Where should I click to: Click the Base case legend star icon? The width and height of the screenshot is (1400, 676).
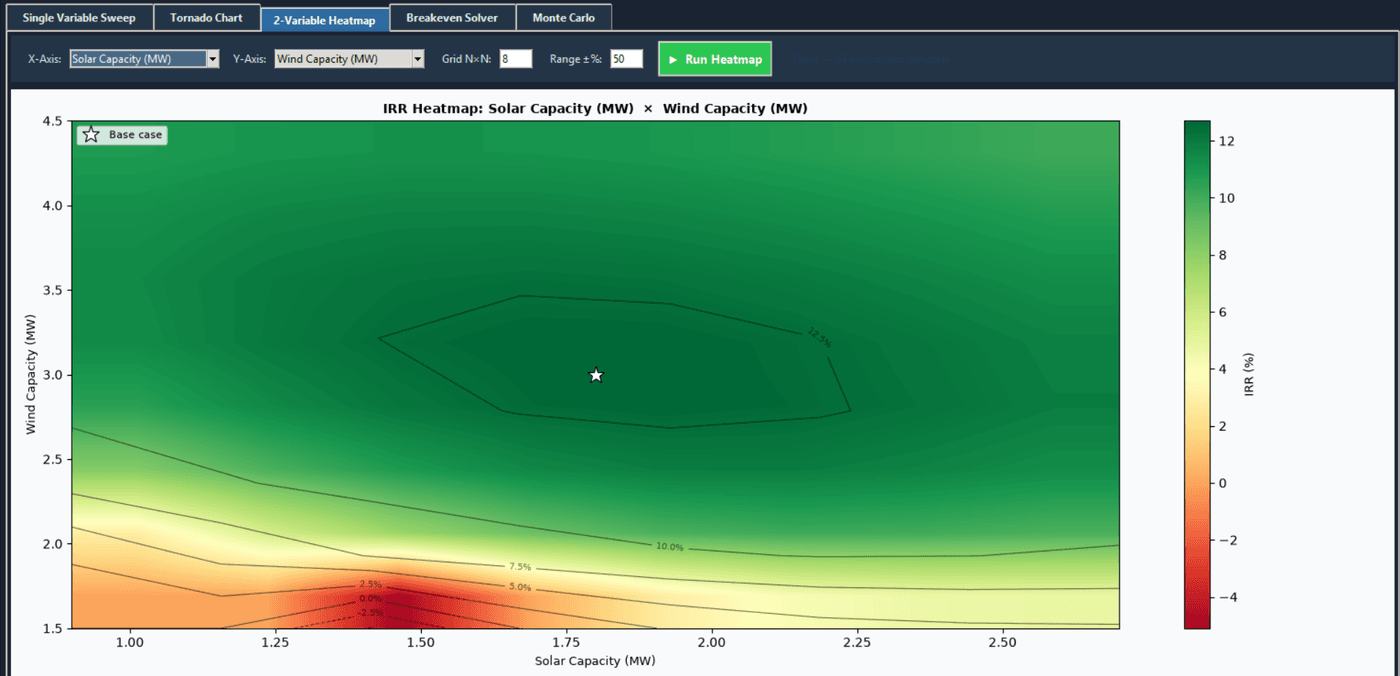[x=91, y=135]
